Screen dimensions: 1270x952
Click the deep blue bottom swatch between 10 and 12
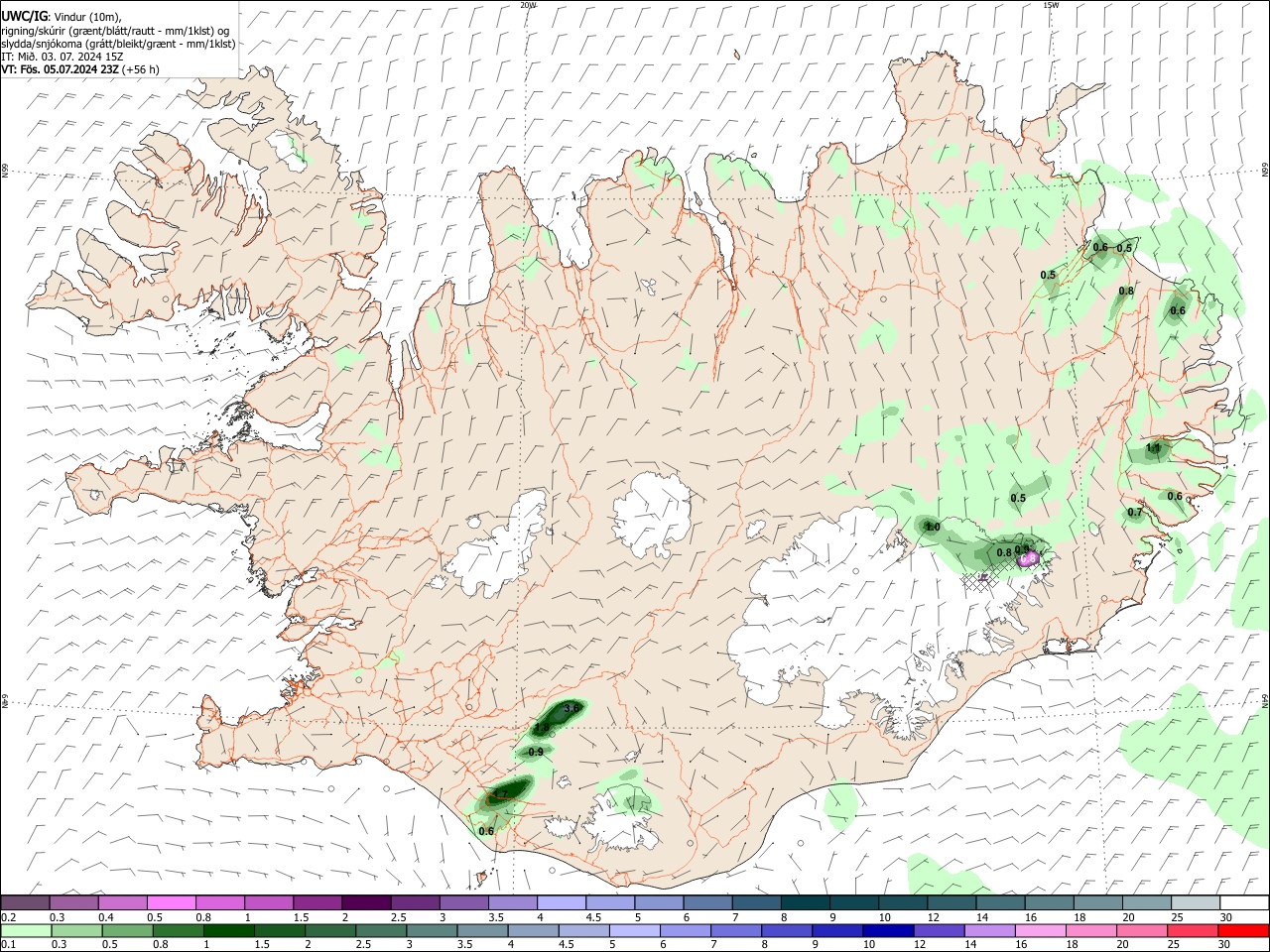pyautogui.click(x=890, y=930)
